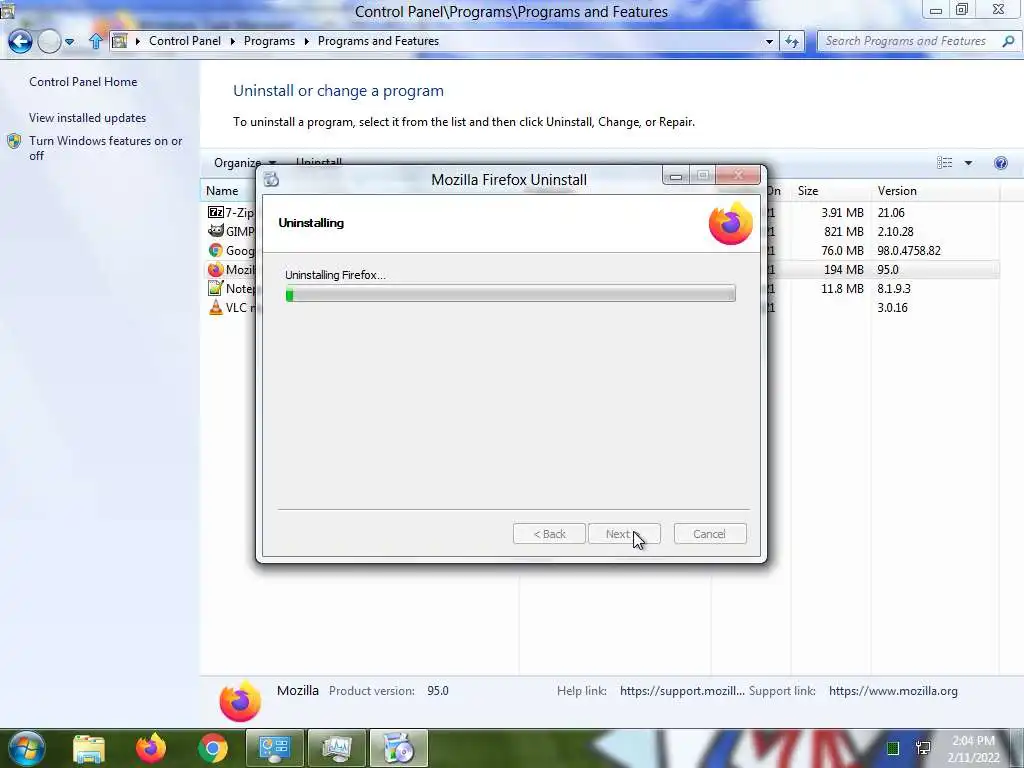Click product version 95.0 in details pane

tap(438, 691)
